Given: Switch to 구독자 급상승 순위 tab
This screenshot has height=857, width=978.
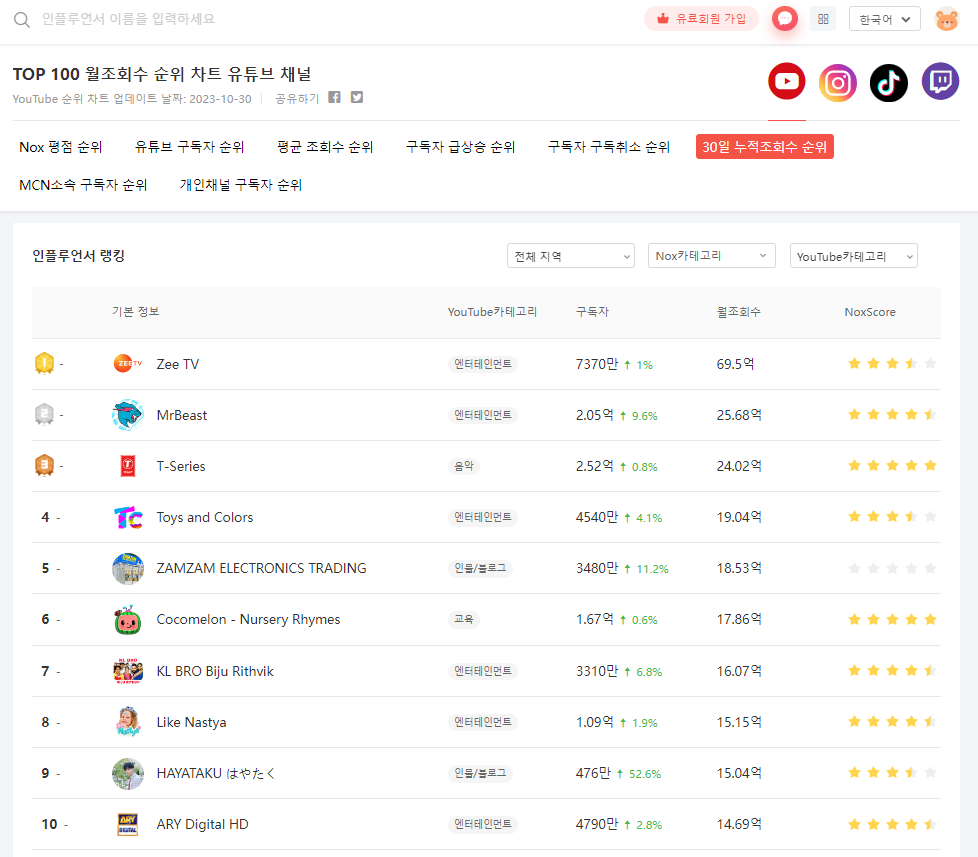Looking at the screenshot, I should [x=460, y=147].
